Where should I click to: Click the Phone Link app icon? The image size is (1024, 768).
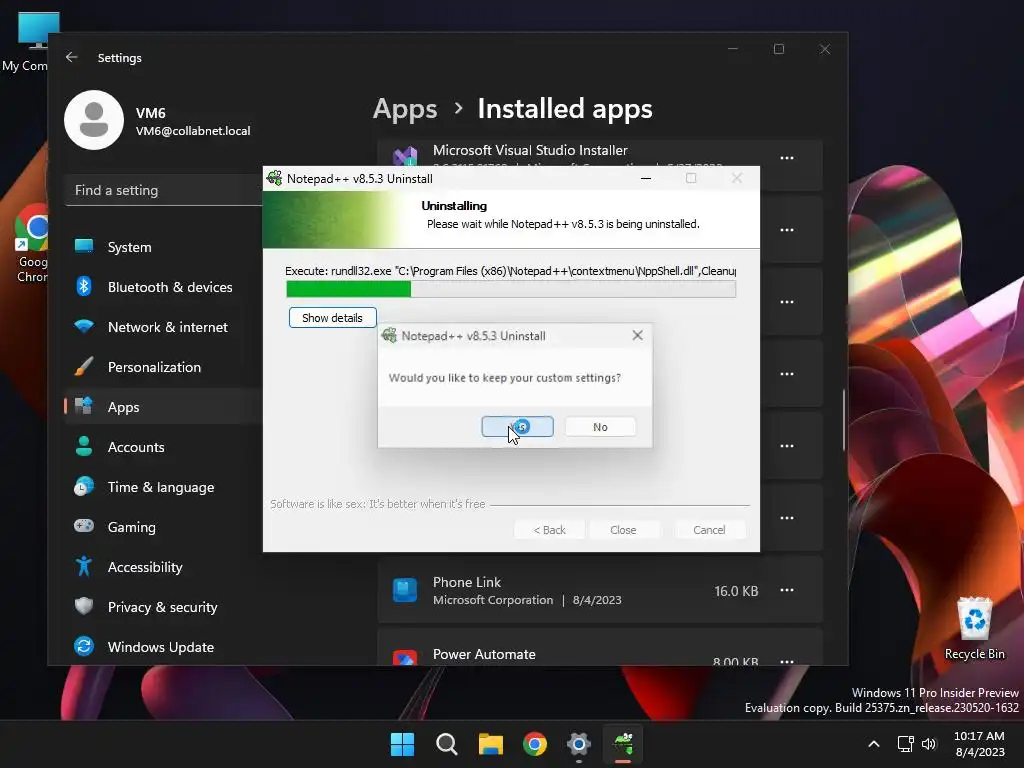click(x=405, y=590)
